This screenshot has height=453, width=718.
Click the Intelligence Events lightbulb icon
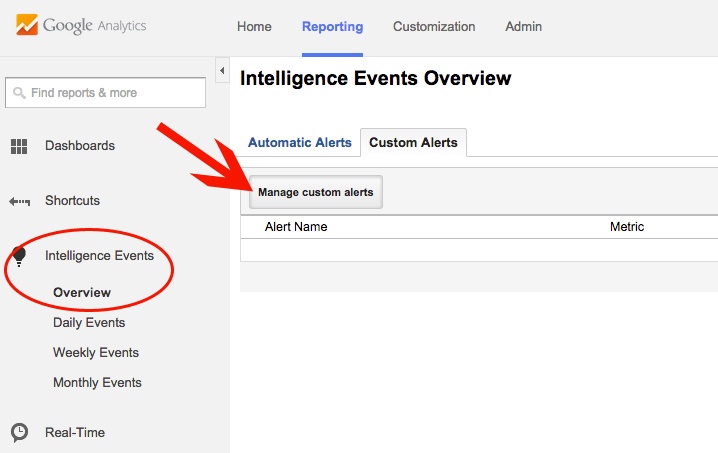pos(19,257)
